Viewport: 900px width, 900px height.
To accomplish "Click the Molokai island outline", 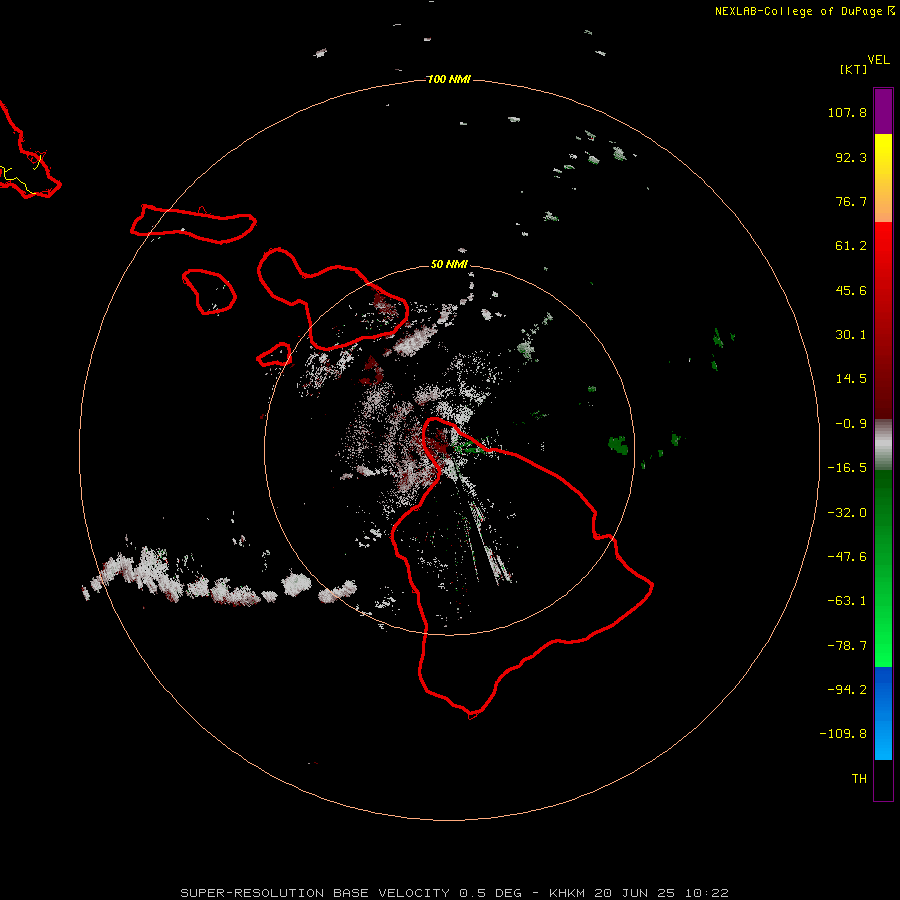I will tap(193, 224).
